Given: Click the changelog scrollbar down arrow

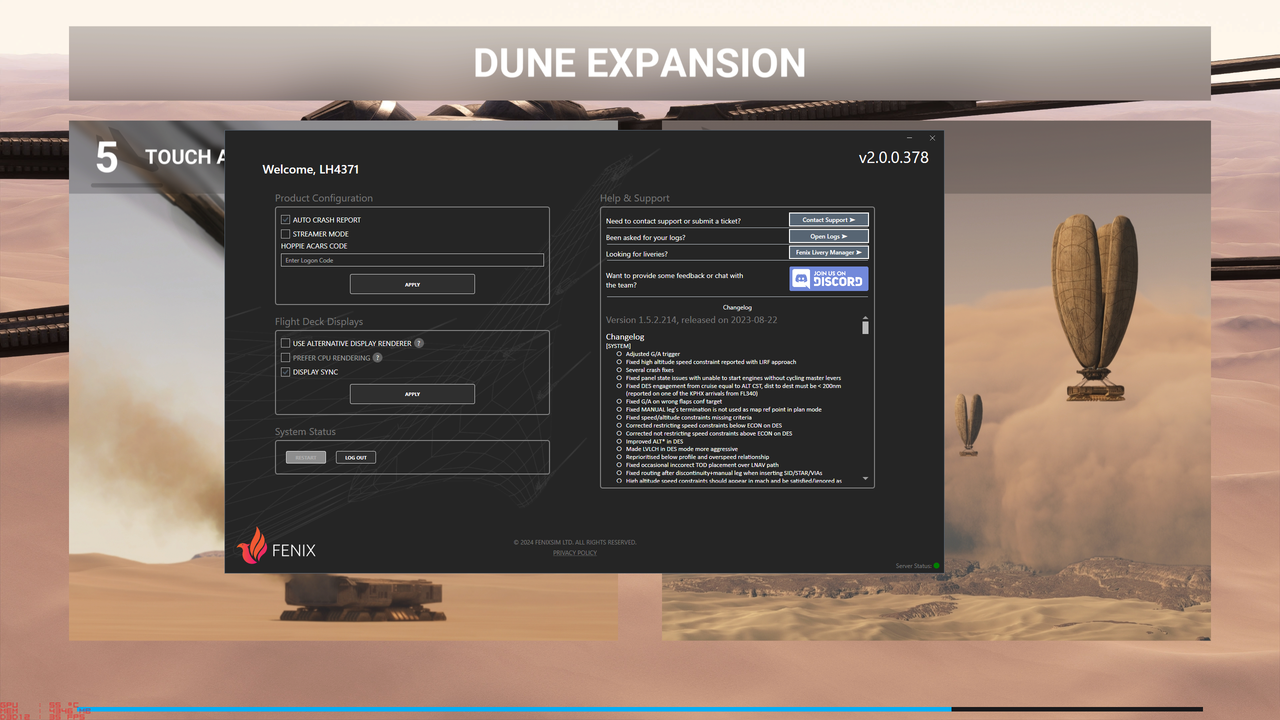Looking at the screenshot, I should (x=865, y=479).
